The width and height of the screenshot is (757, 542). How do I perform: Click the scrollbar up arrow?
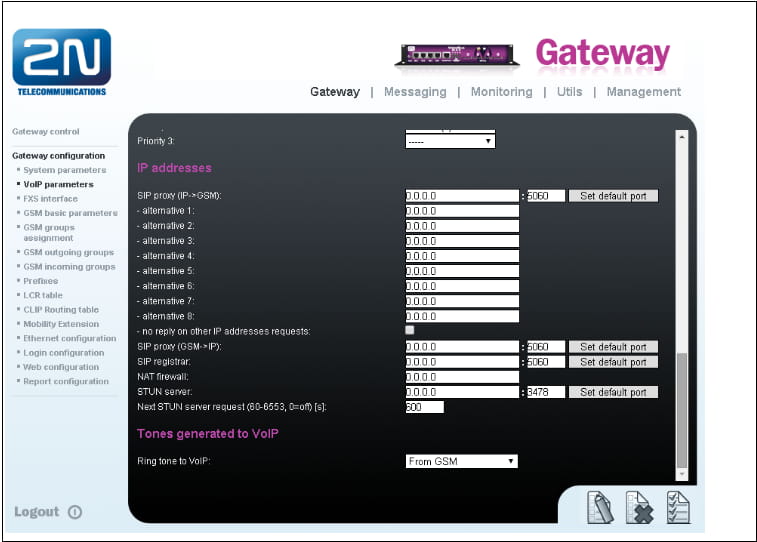682,137
